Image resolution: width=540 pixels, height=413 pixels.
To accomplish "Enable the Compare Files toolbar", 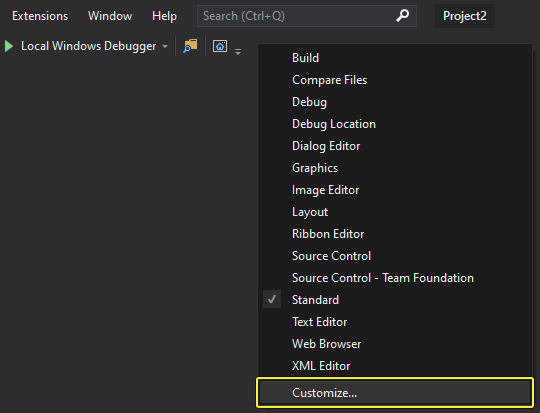I will (x=395, y=80).
